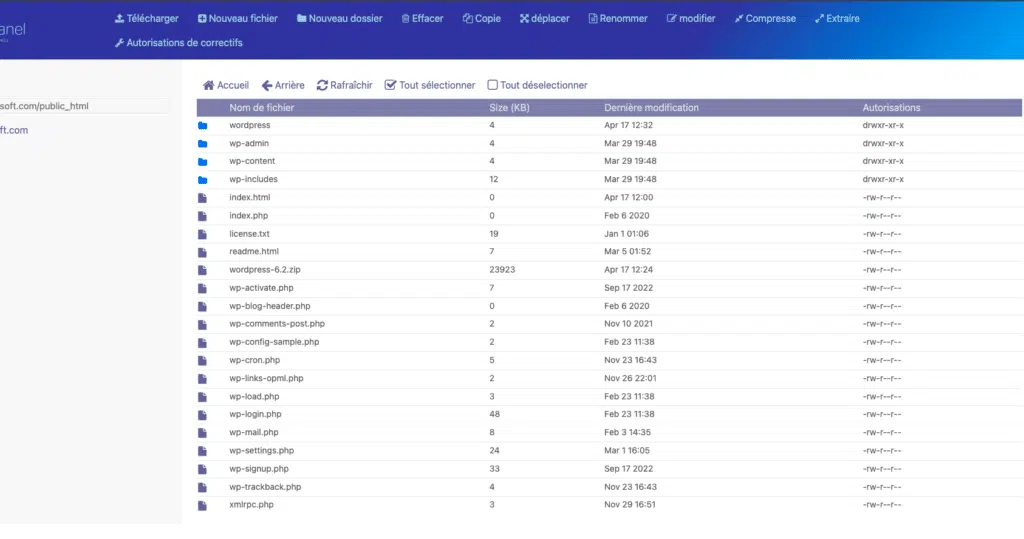1024x539 pixels.
Task: Click the Effacer trash icon
Action: [x=406, y=18]
